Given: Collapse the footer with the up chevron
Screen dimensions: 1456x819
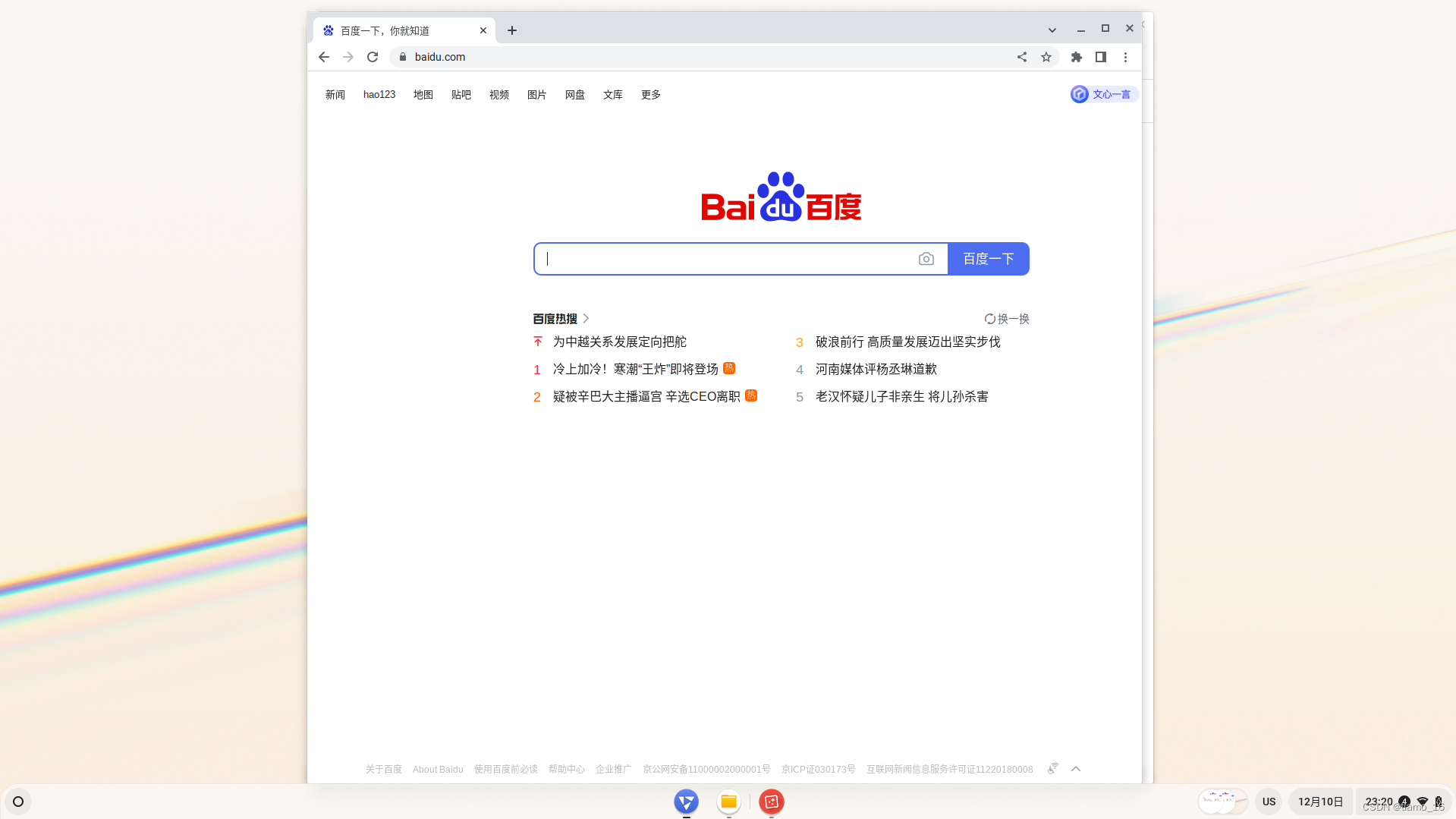Looking at the screenshot, I should point(1076,769).
